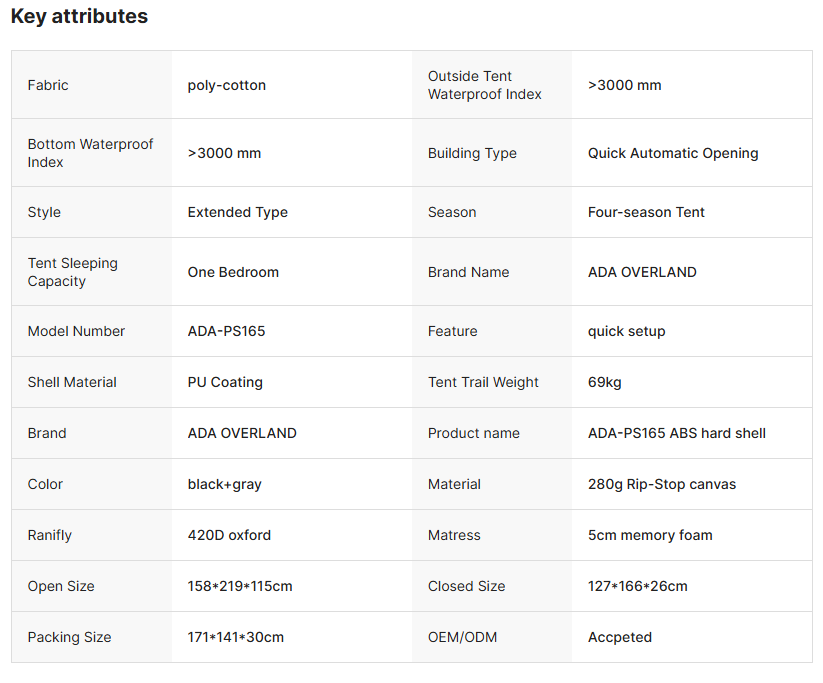The height and width of the screenshot is (683, 823).
Task: Click the Packing Size 171*141*30cm value
Action: tap(236, 637)
